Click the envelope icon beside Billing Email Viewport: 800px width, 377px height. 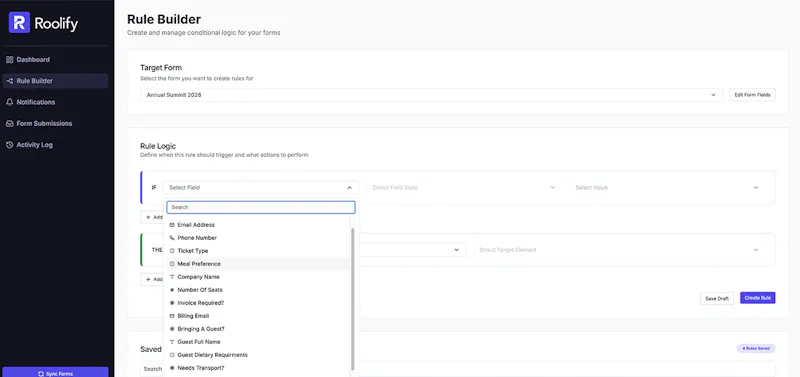click(172, 316)
